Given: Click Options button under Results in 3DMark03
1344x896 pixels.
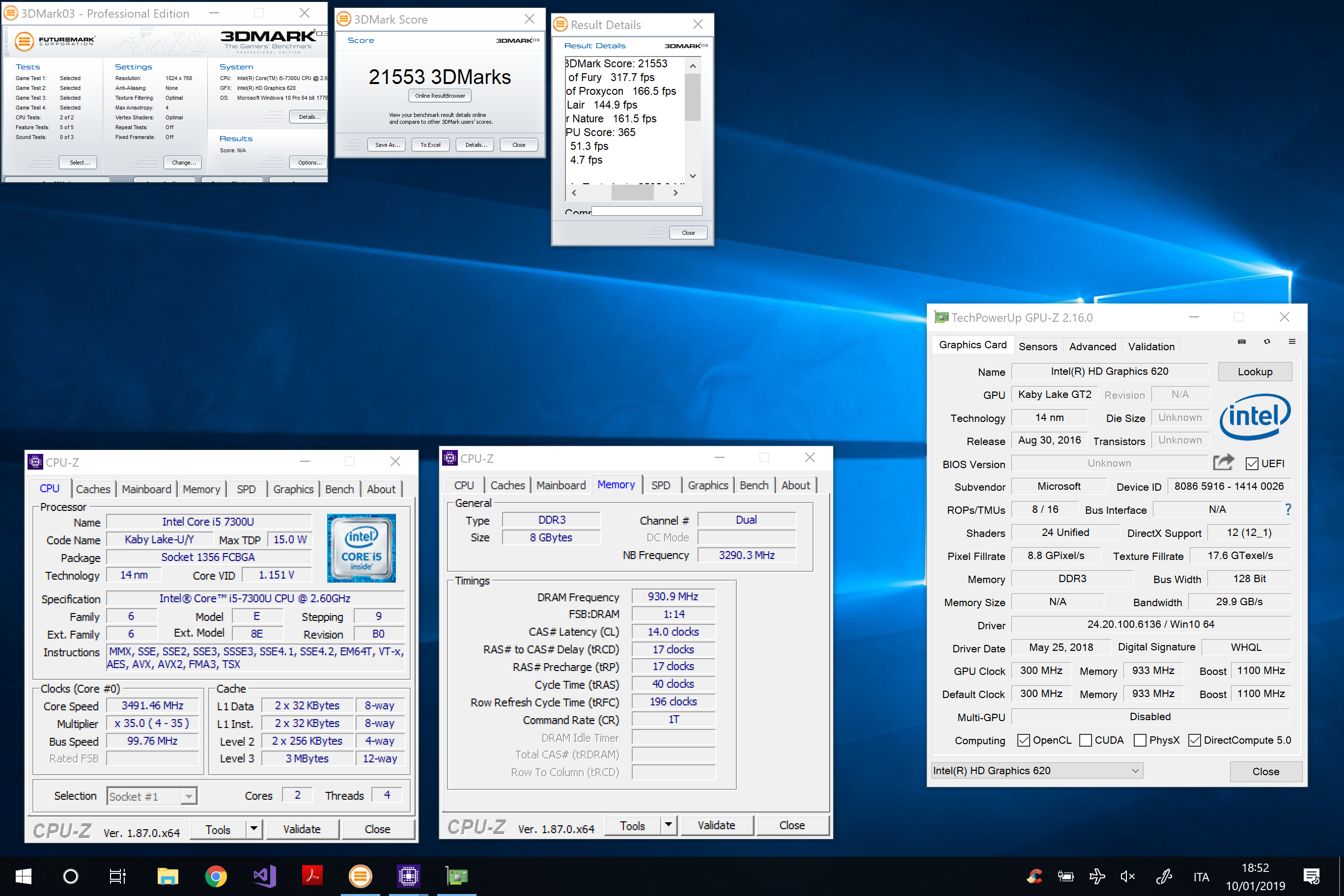Looking at the screenshot, I should click(x=308, y=162).
